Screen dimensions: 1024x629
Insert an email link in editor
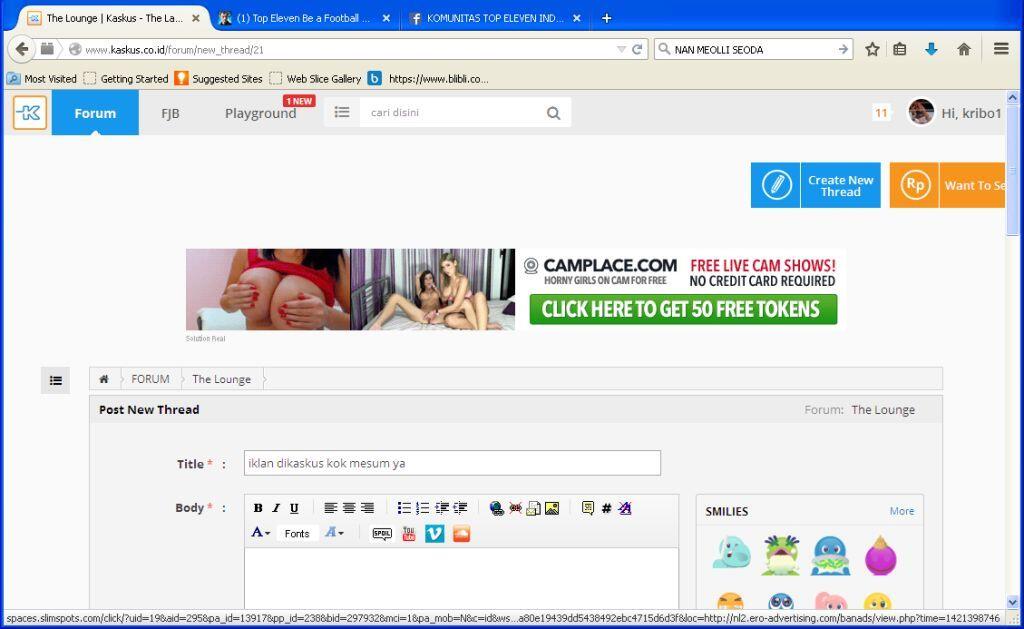(534, 508)
